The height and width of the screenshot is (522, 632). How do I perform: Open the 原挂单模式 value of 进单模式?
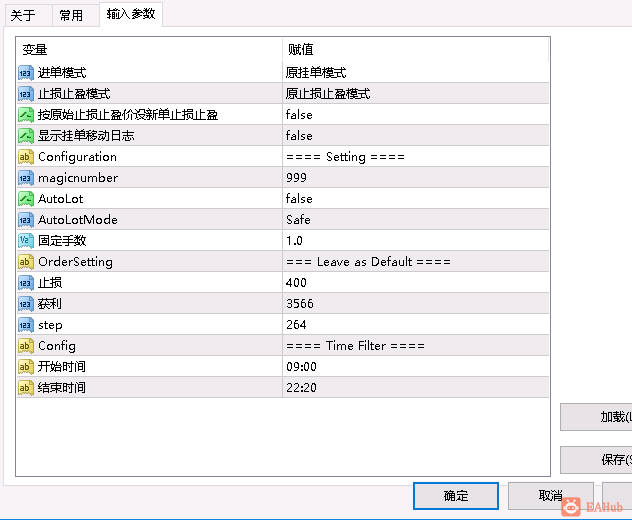[x=416, y=73]
